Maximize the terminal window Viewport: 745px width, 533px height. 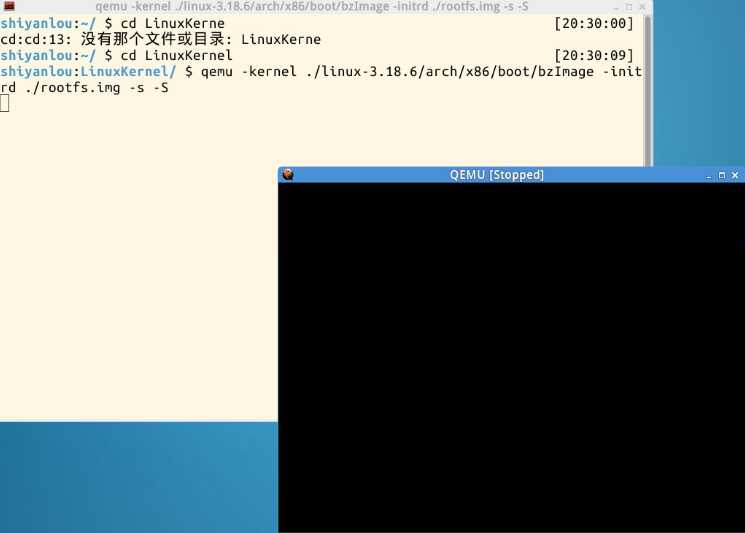pos(629,7)
